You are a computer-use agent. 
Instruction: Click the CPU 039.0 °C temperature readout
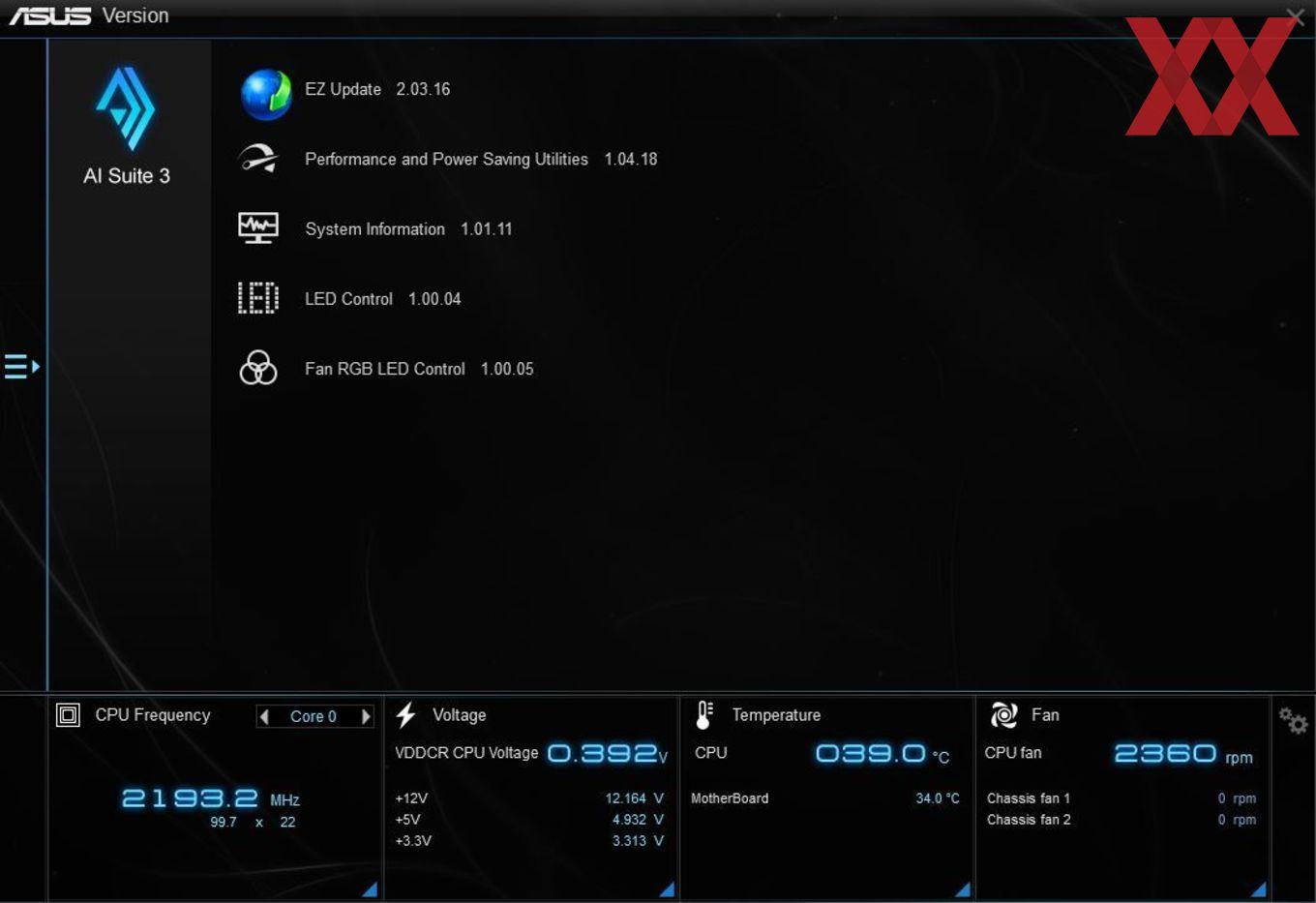pos(882,753)
